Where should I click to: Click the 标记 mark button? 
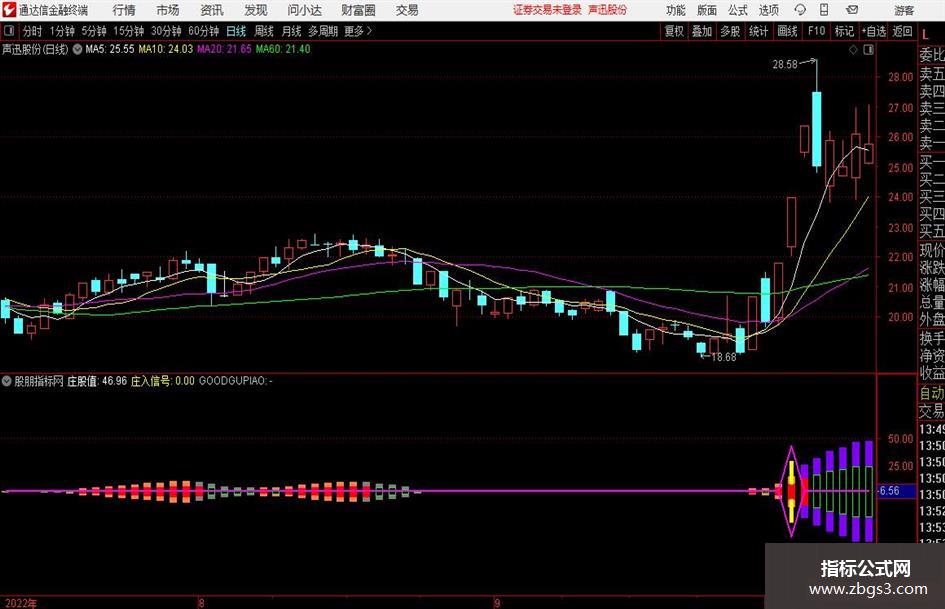(844, 31)
